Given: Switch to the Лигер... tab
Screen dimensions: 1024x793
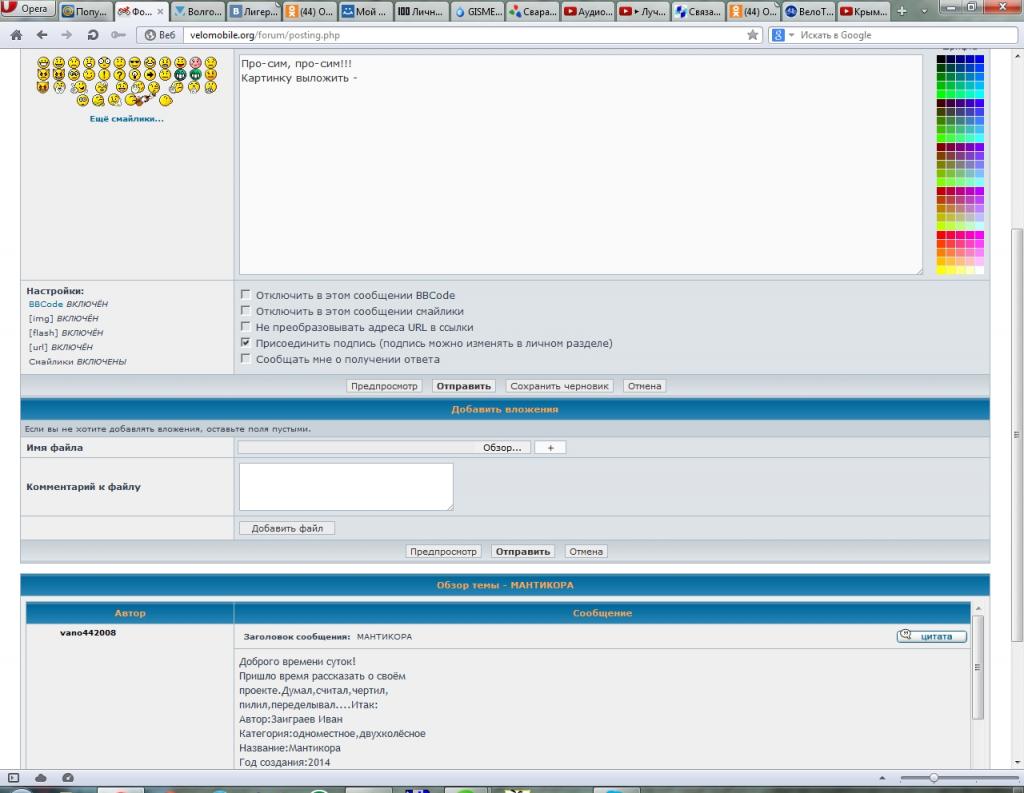Looking at the screenshot, I should click(x=254, y=11).
